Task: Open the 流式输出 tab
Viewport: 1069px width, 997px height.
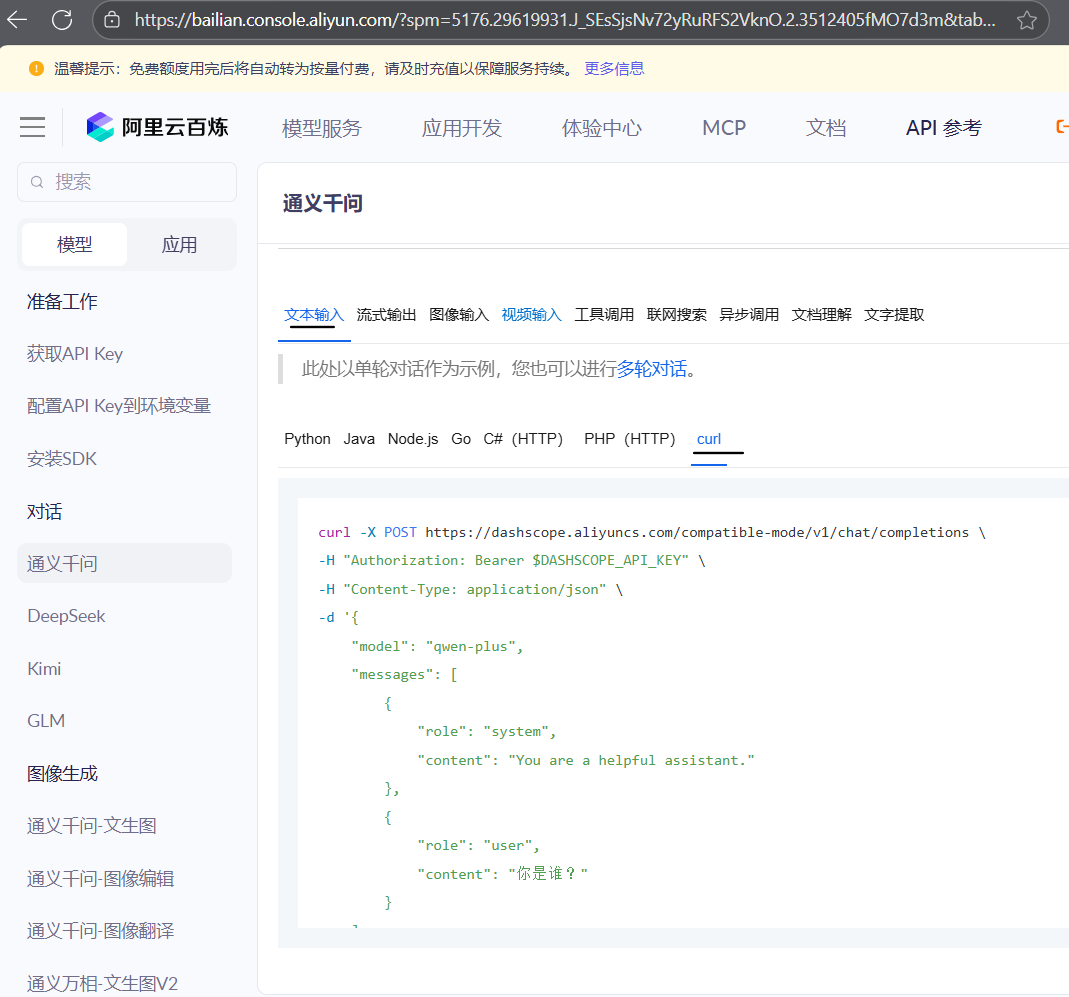Action: tap(386, 314)
